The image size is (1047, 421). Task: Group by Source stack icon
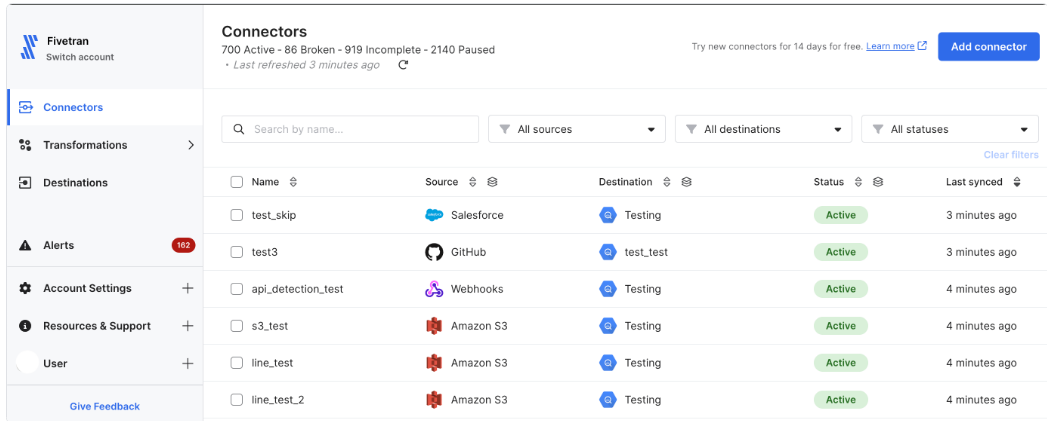[x=492, y=182]
